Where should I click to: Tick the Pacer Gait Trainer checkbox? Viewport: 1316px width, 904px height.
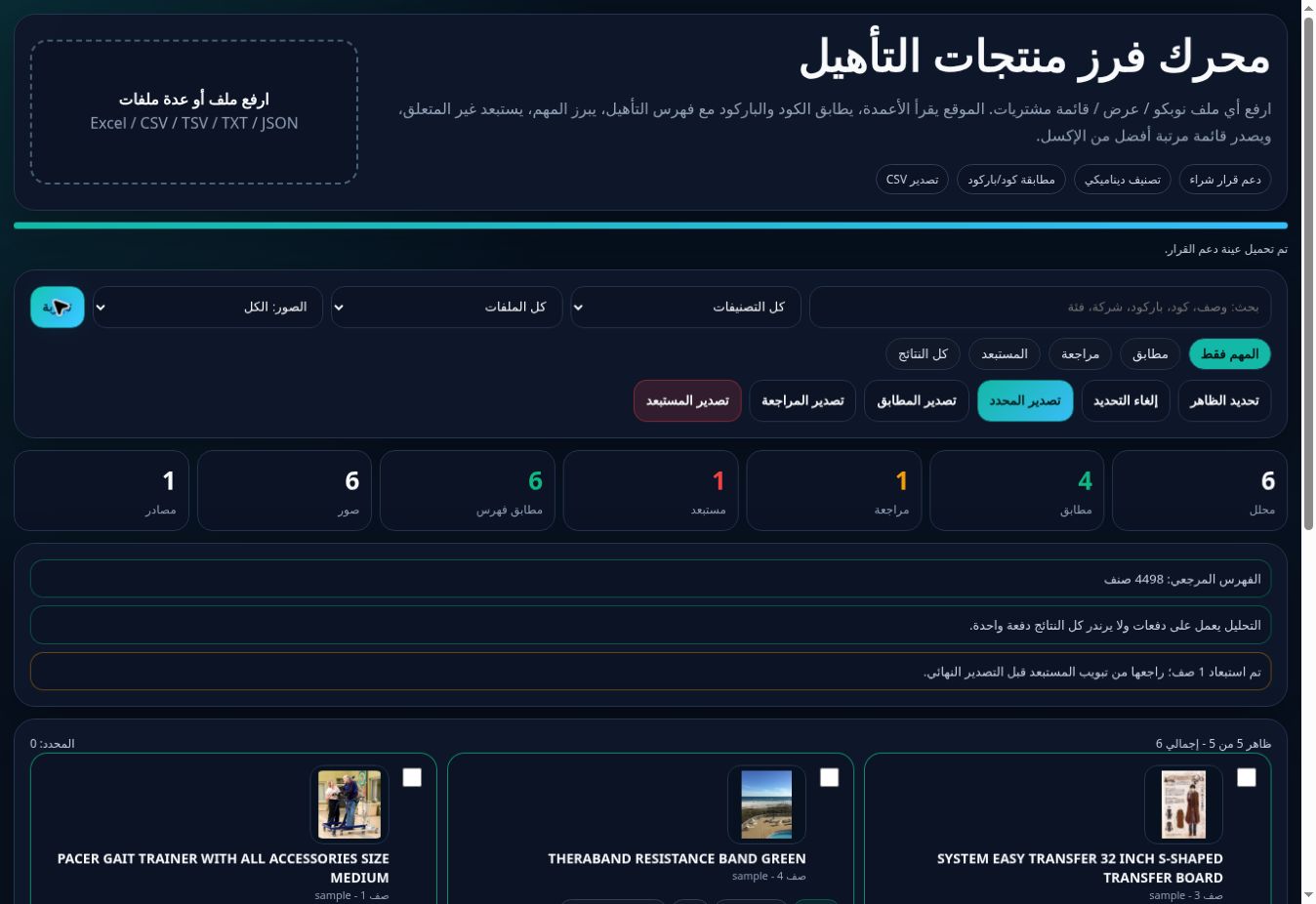pyautogui.click(x=412, y=777)
